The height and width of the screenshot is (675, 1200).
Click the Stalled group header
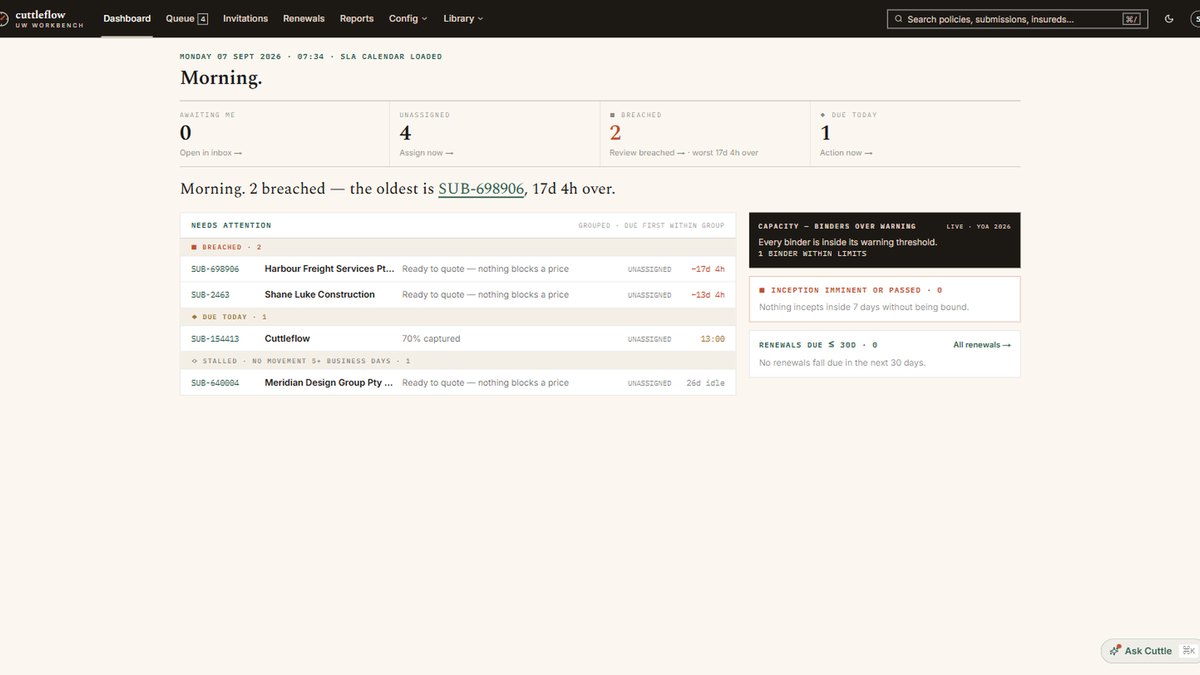458,361
